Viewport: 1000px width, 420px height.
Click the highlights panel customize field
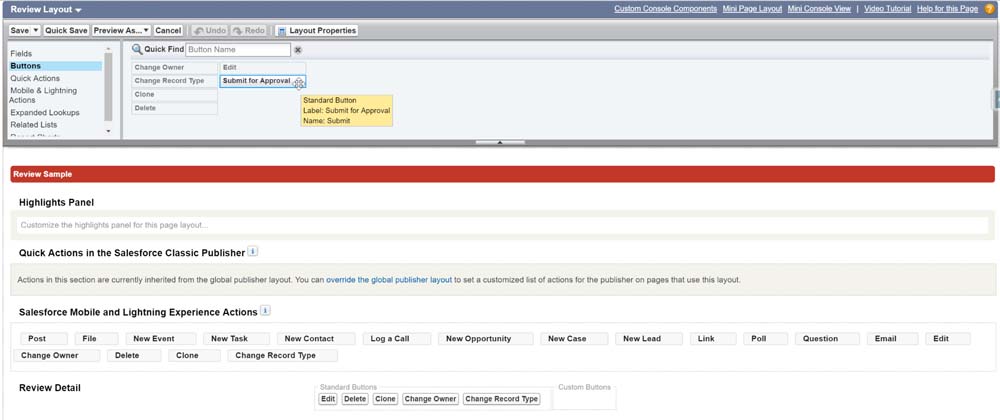[x=503, y=225]
